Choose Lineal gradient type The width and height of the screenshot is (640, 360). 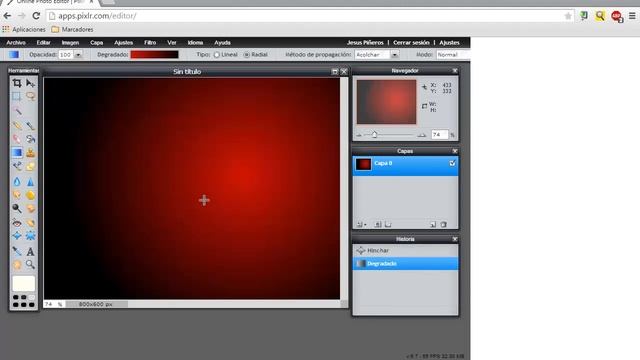pyautogui.click(x=217, y=55)
